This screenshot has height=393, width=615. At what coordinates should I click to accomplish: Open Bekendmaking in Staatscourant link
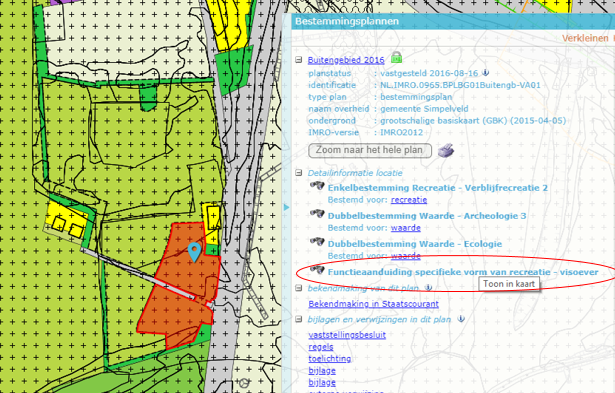[x=373, y=304]
